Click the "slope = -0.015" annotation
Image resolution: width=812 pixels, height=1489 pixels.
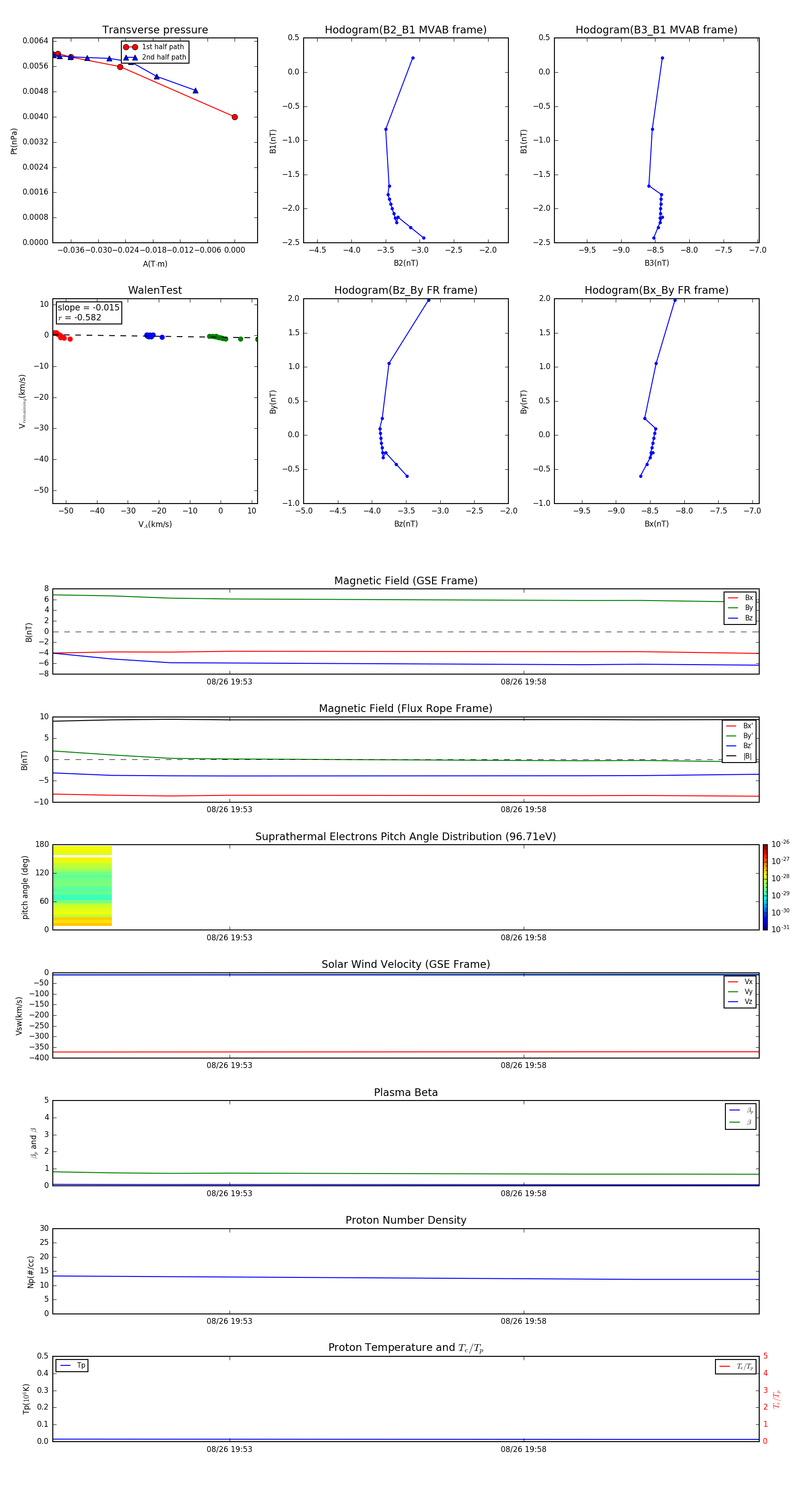pyautogui.click(x=88, y=308)
